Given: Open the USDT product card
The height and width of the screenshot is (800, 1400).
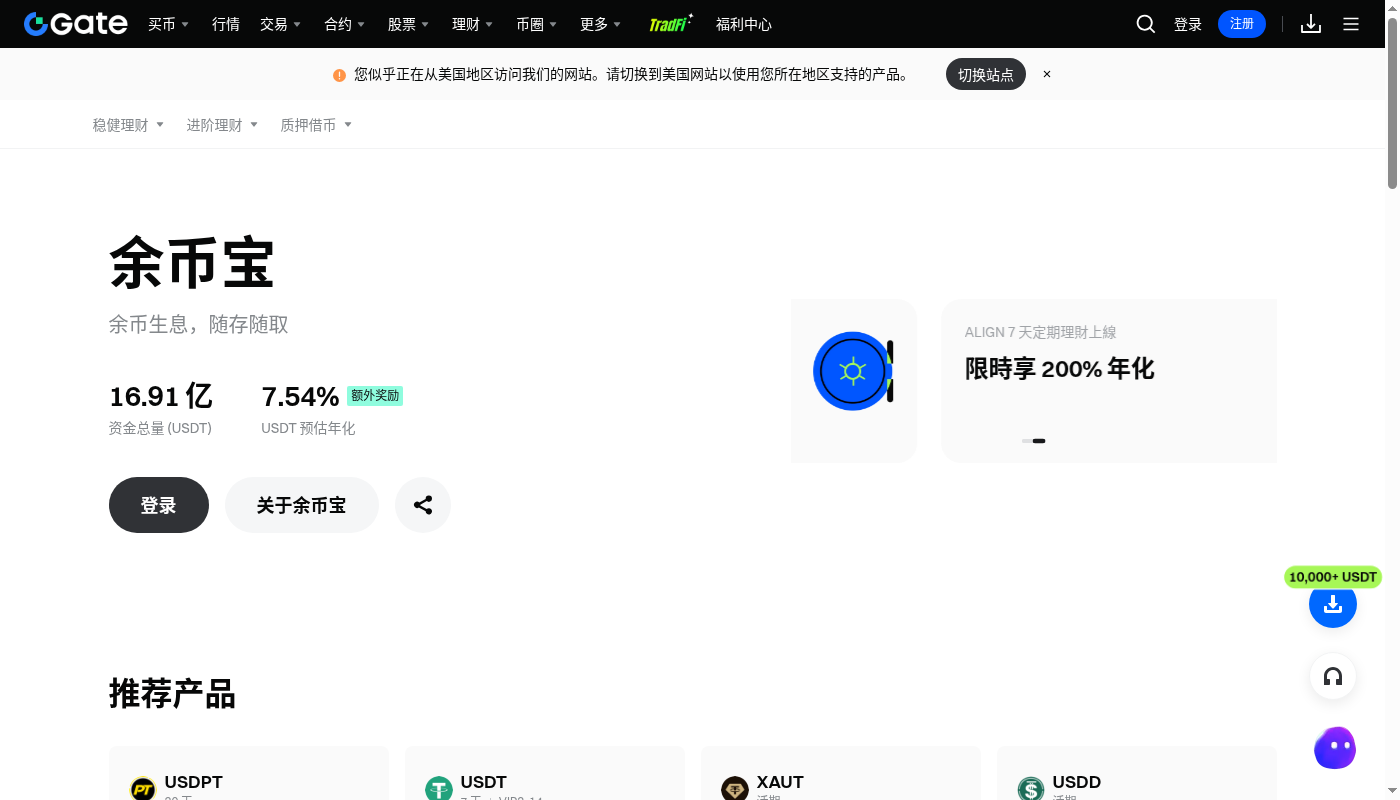Looking at the screenshot, I should [545, 773].
